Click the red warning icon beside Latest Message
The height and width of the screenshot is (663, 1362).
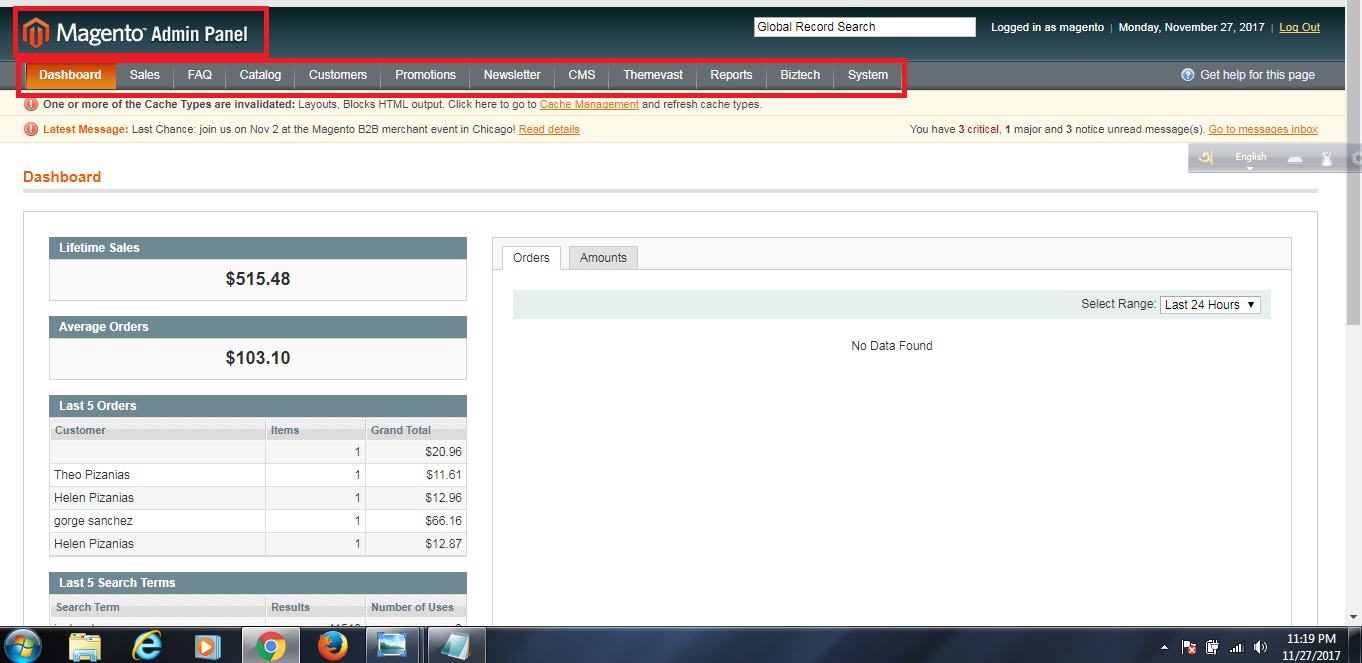tap(31, 129)
